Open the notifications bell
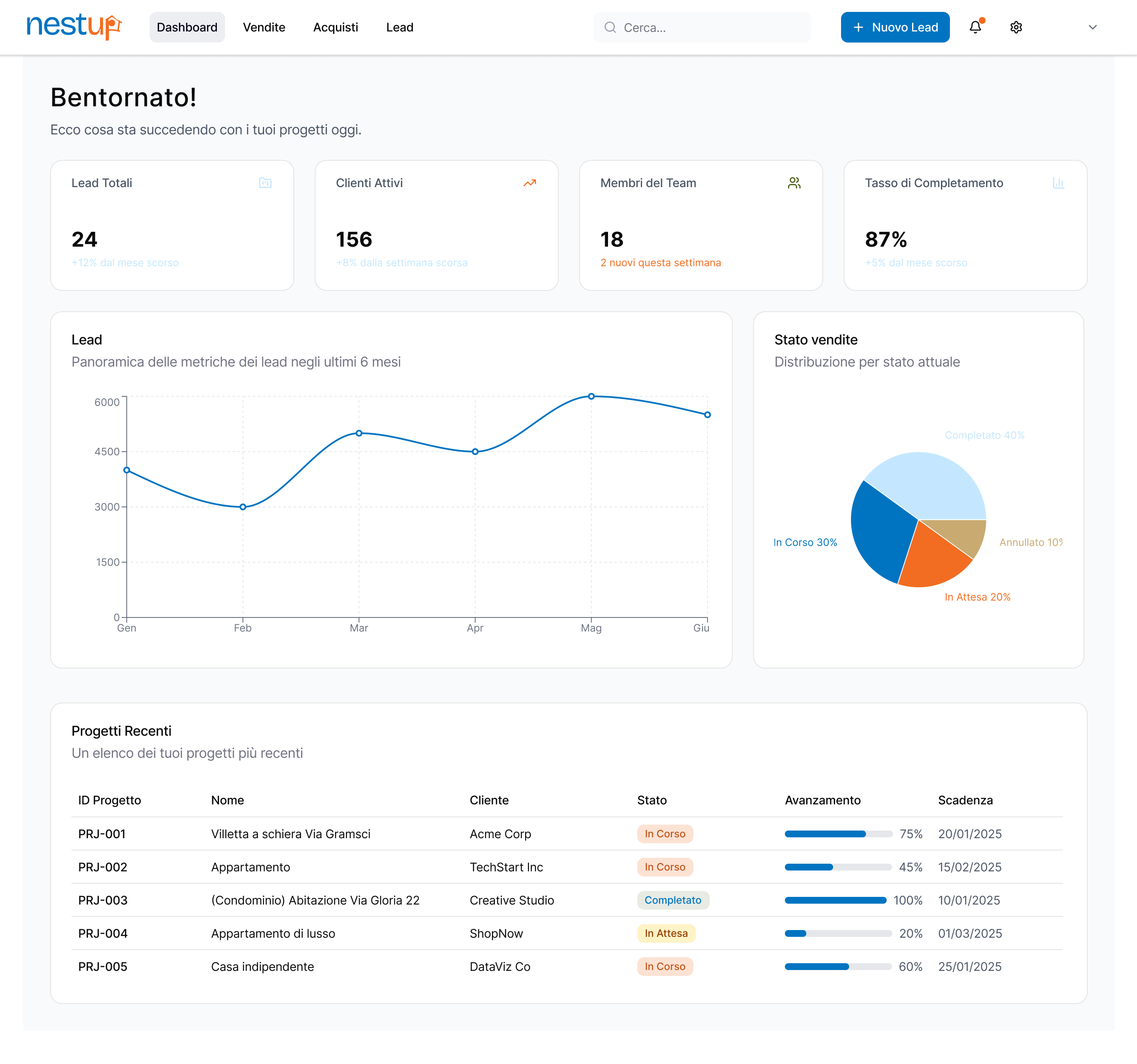The image size is (1137, 1064). (x=975, y=27)
